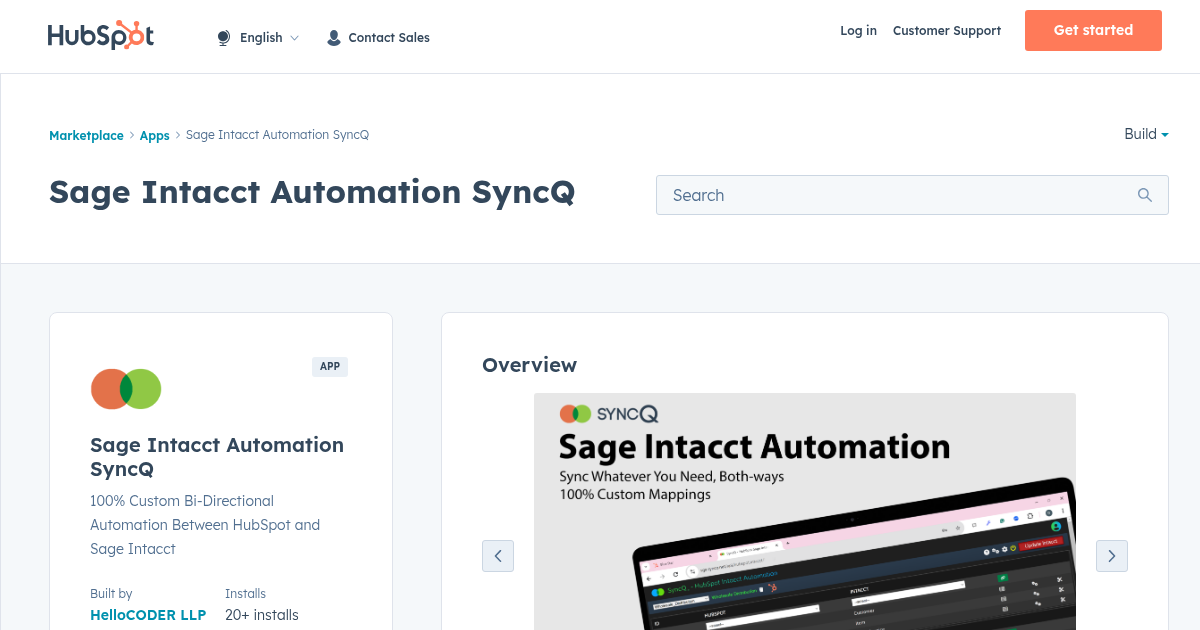This screenshot has width=1200, height=630.
Task: Click the Sage Intacct Automation overview screenshot
Action: click(805, 510)
